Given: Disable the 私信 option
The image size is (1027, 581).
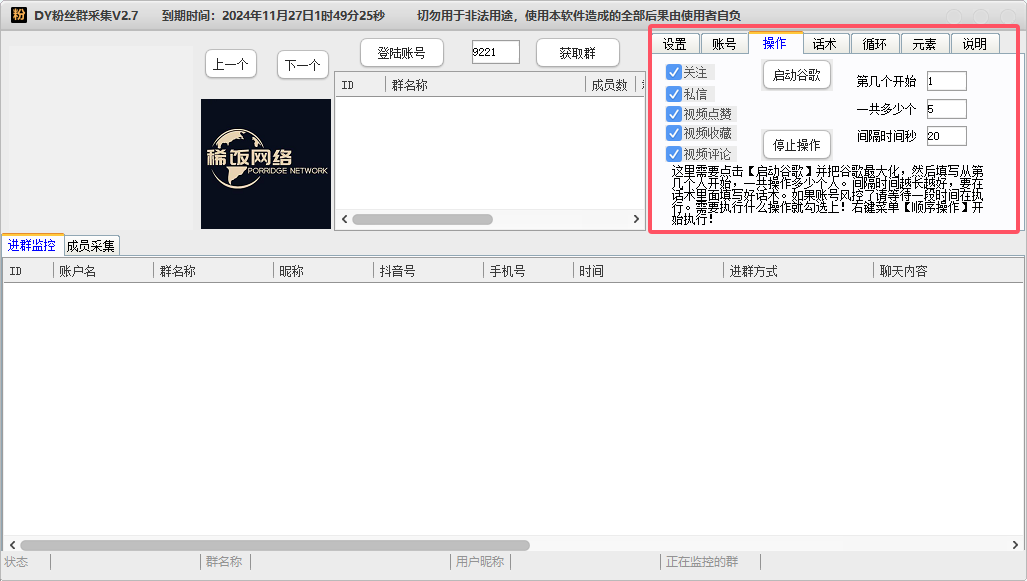Looking at the screenshot, I should pyautogui.click(x=674, y=92).
